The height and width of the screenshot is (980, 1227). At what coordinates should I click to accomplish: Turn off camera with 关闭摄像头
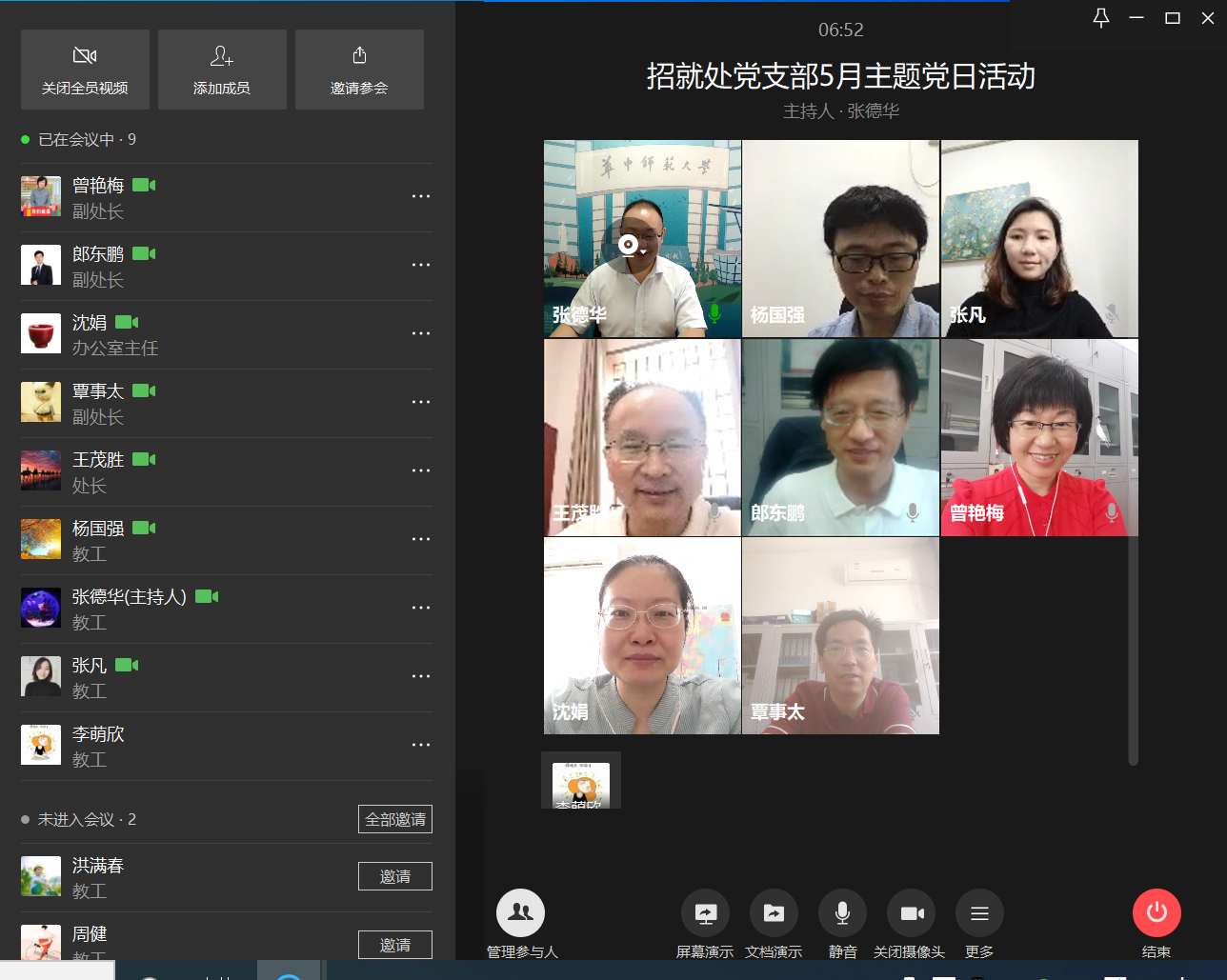tap(911, 914)
